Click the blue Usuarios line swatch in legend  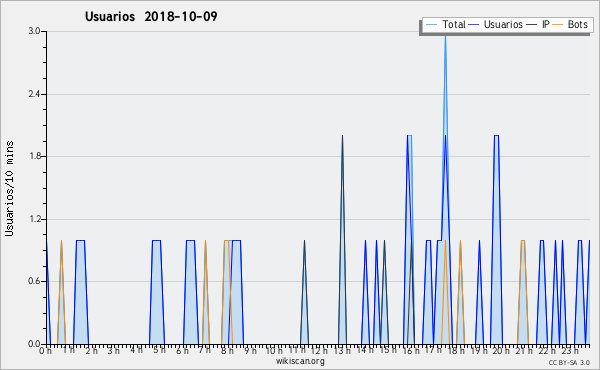474,24
